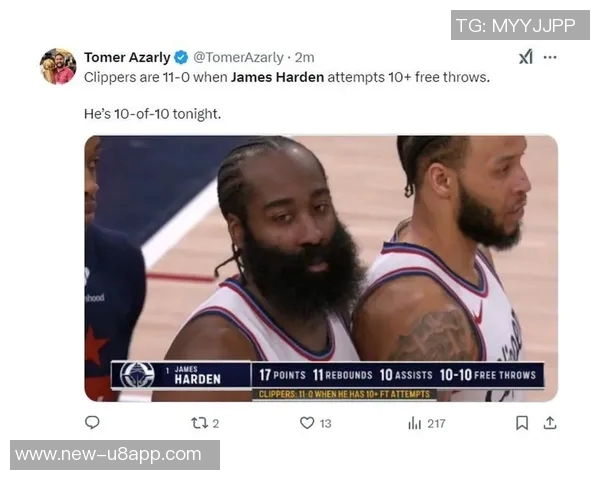Bookmark this tweet
The width and height of the screenshot is (600, 480).
(x=522, y=423)
